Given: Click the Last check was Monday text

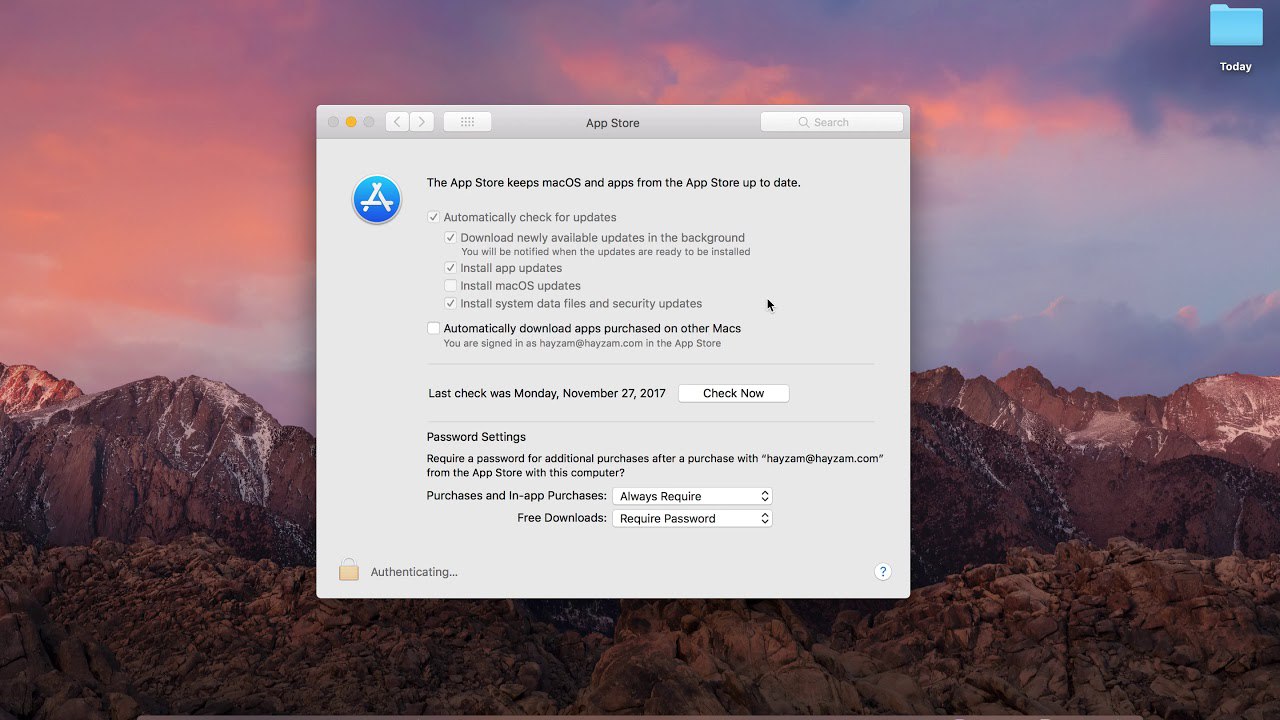Looking at the screenshot, I should click(x=547, y=393).
